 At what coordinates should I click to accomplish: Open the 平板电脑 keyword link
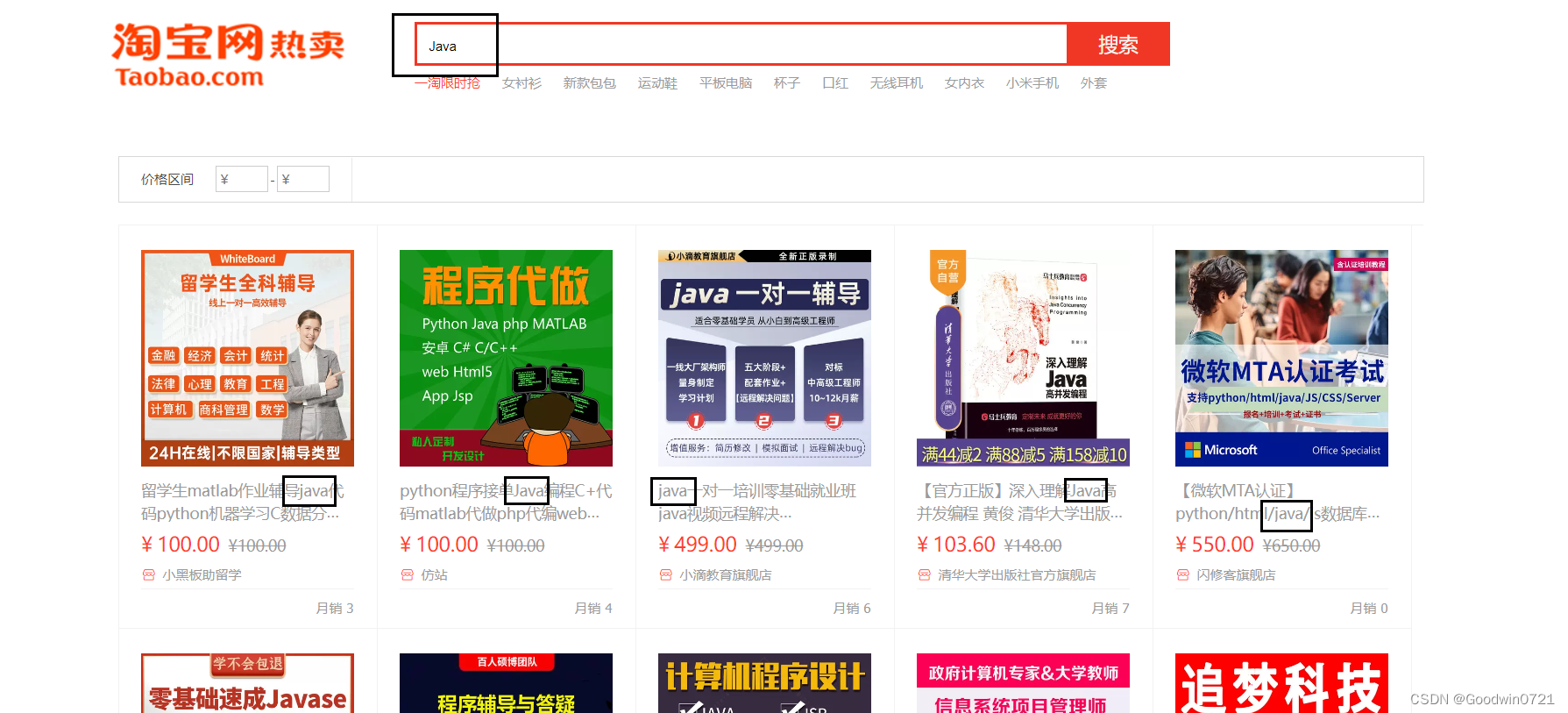click(x=726, y=83)
